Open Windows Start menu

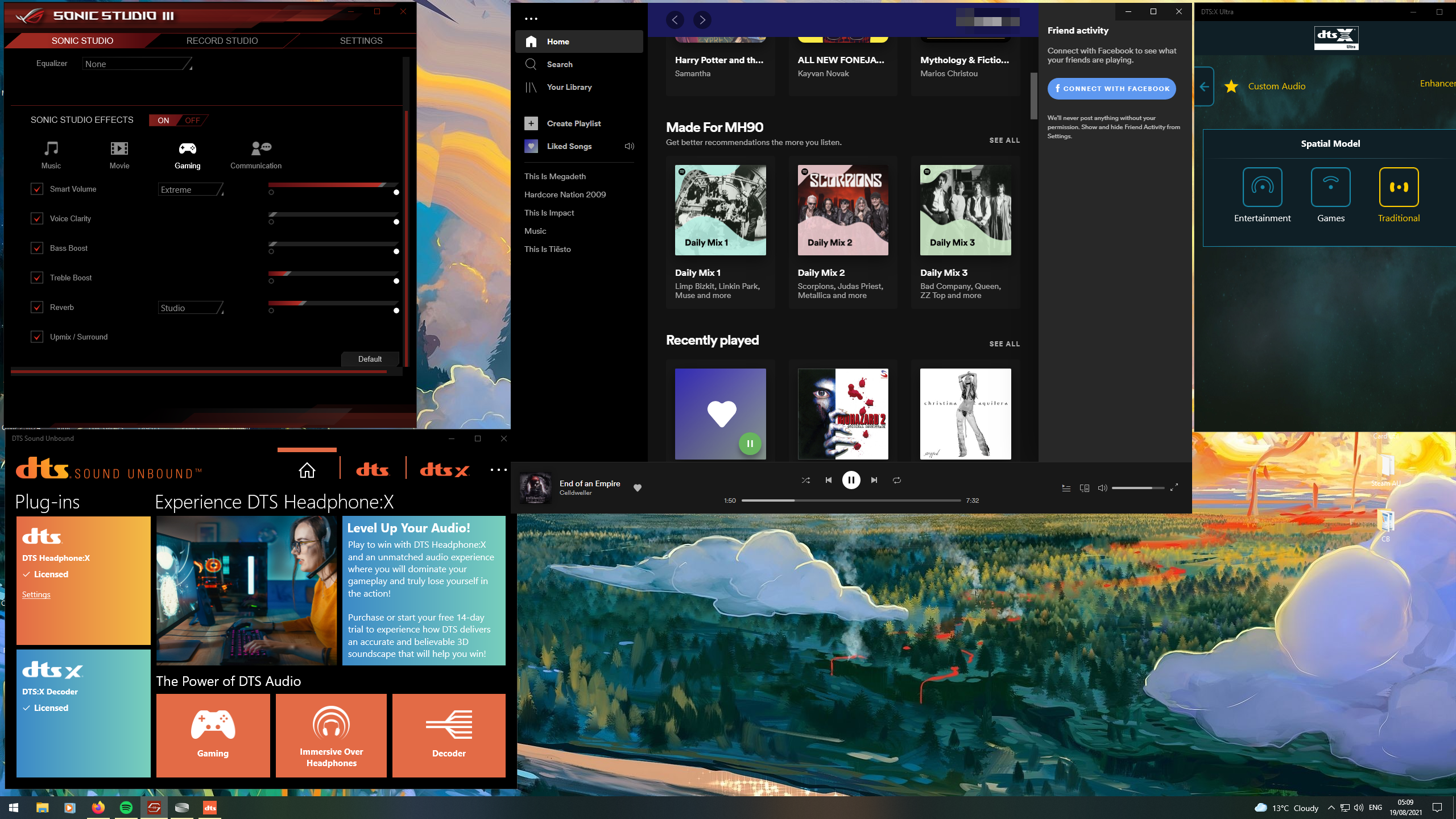tap(14, 808)
